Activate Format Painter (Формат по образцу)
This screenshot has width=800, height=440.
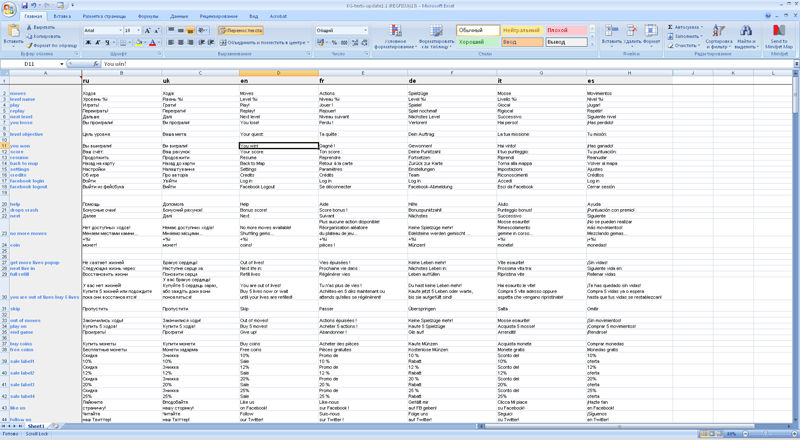(x=52, y=45)
